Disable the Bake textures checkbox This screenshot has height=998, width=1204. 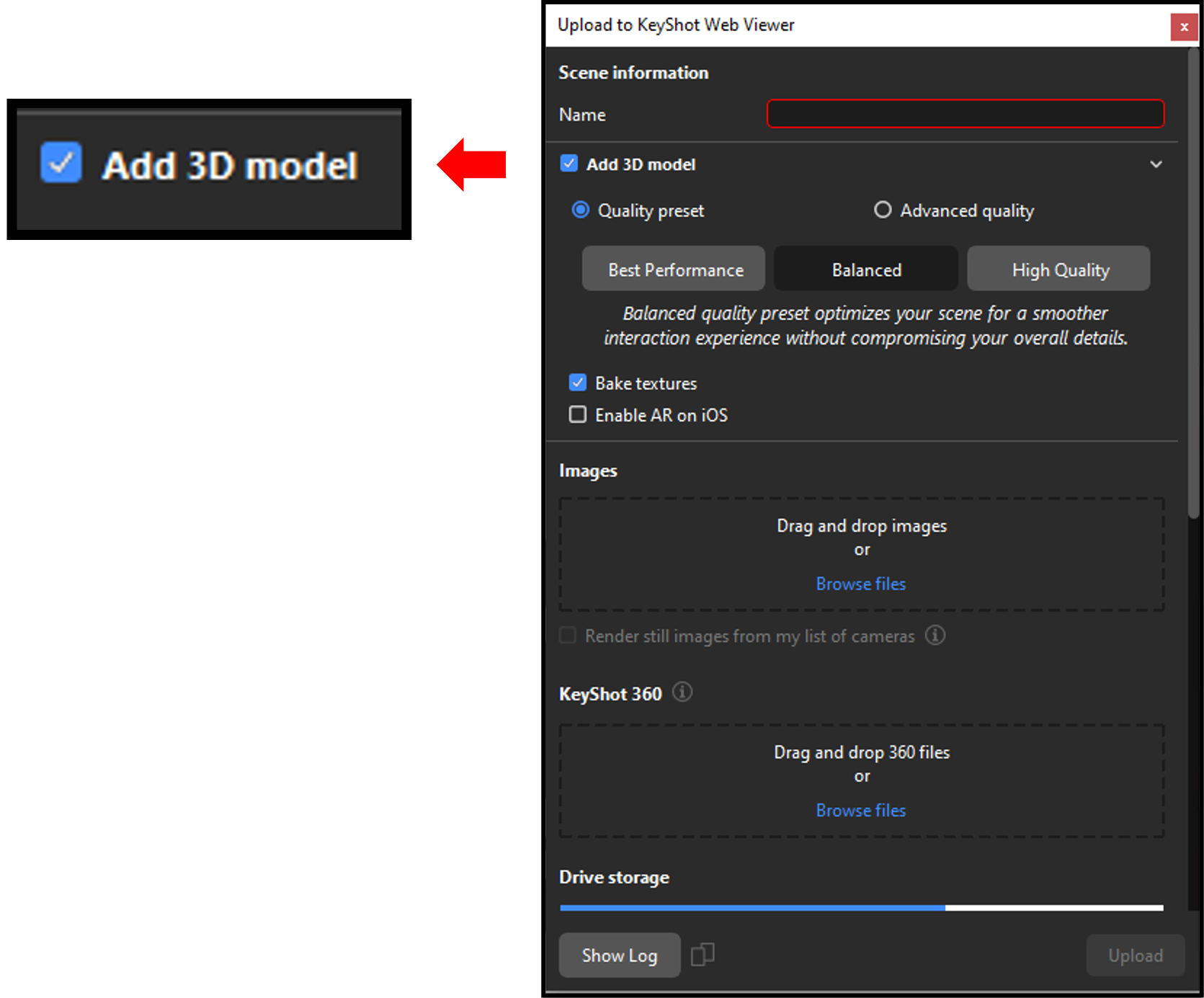578,383
